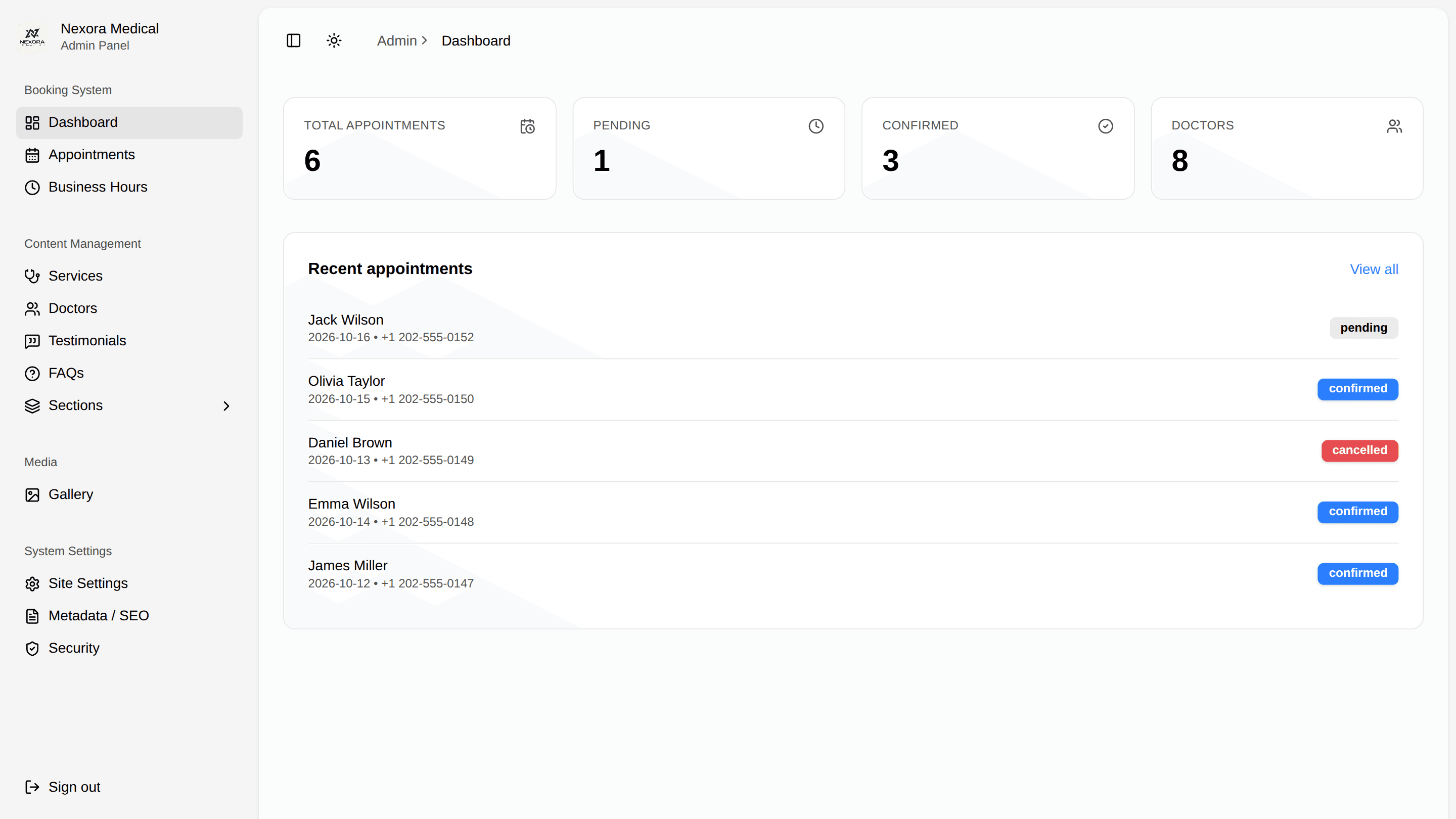1456x819 pixels.
Task: Sign out of the admin panel
Action: coord(129,787)
